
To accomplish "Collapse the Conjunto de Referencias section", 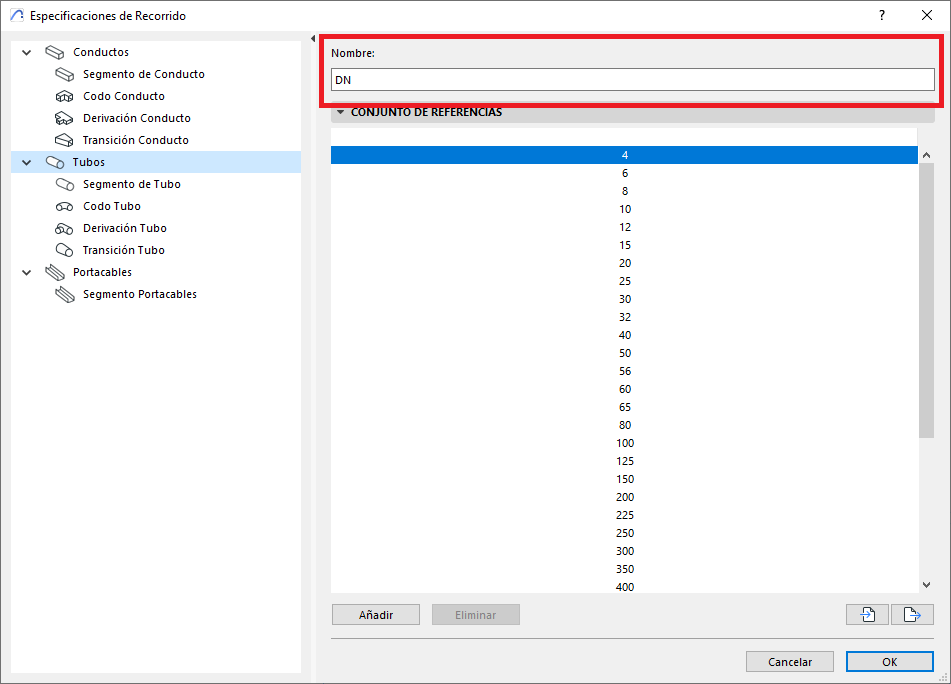I will (340, 113).
